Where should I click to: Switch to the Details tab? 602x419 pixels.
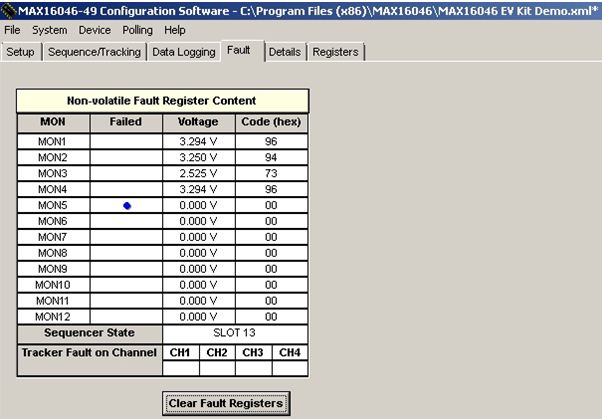285,52
